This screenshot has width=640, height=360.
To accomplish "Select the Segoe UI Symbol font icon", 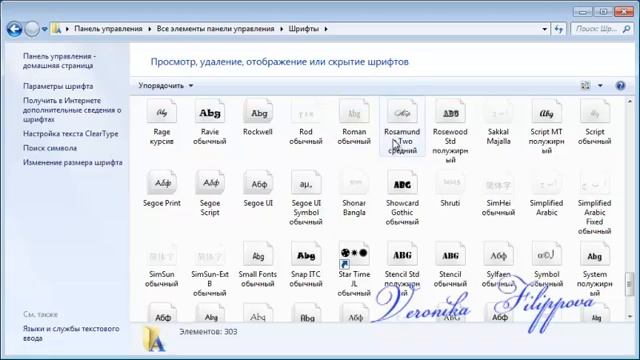I will click(306, 183).
